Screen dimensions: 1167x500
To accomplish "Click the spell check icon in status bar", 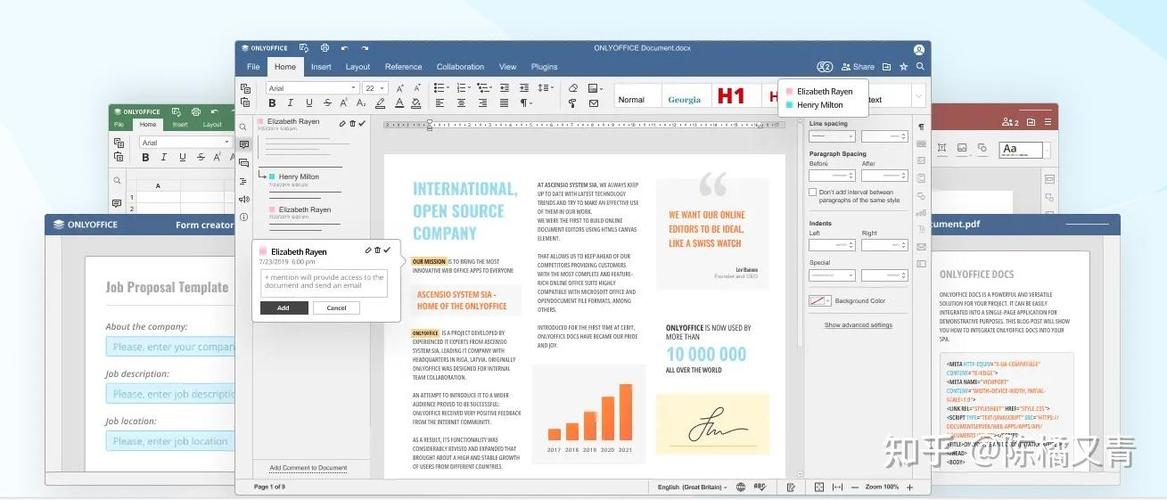I will (x=760, y=487).
